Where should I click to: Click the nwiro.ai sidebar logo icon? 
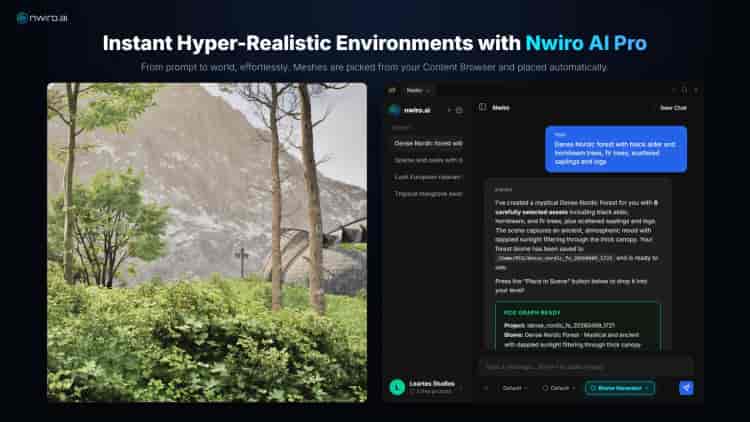pos(395,110)
